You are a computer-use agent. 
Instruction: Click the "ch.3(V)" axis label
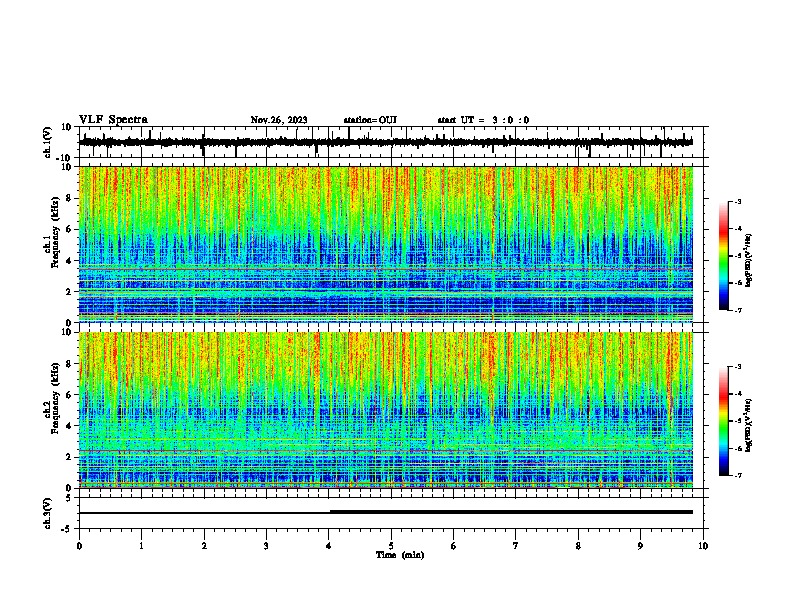click(x=48, y=513)
